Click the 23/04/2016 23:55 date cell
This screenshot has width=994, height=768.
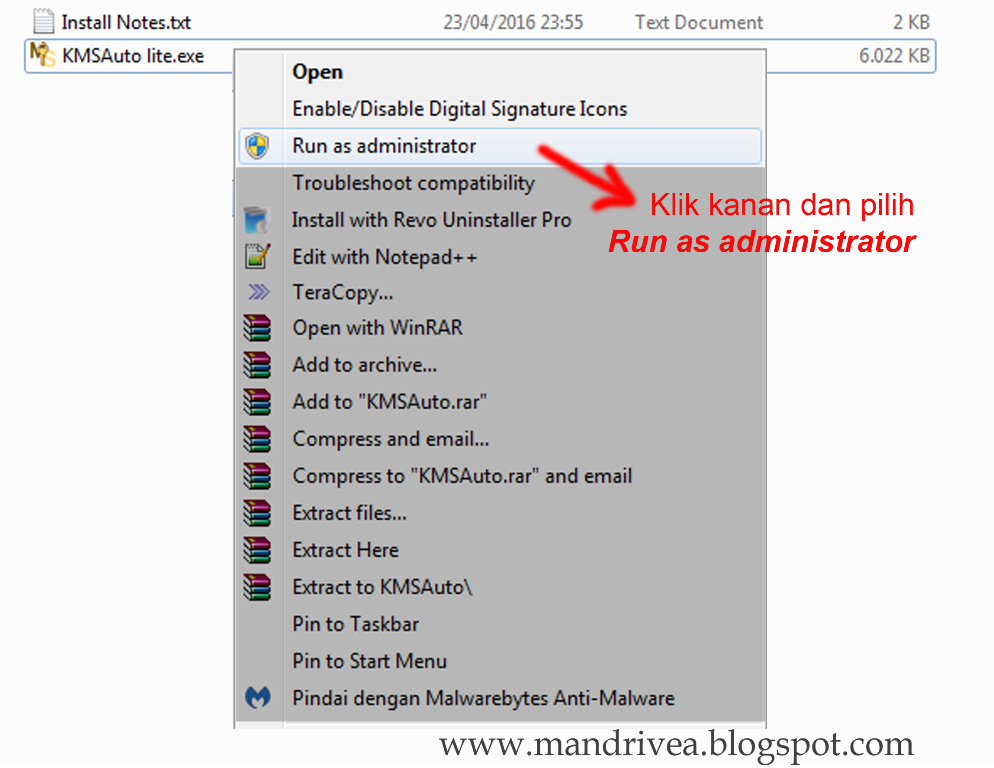click(513, 23)
